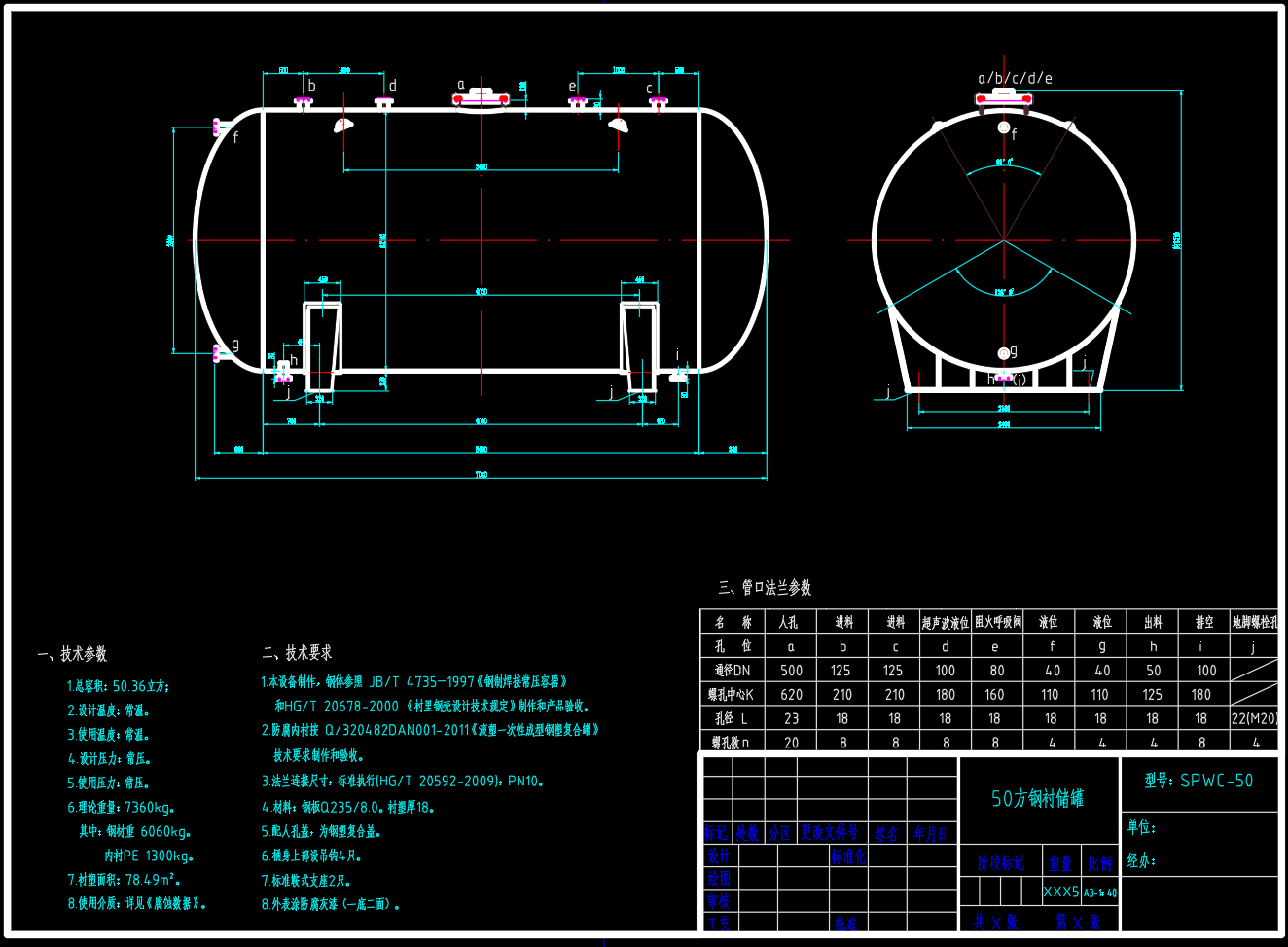This screenshot has width=1288, height=947.
Task: Select the 三、管口法兰参数 table title
Action: [765, 587]
